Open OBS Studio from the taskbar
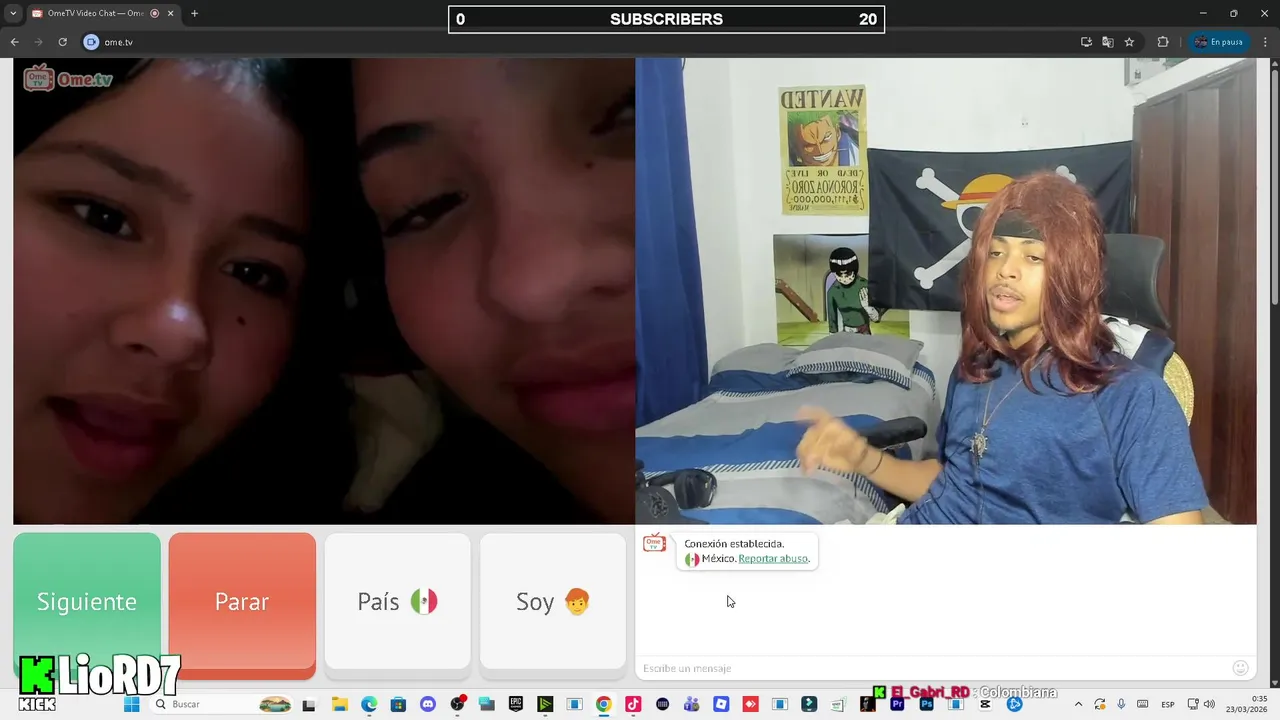1280x720 pixels. coord(457,704)
